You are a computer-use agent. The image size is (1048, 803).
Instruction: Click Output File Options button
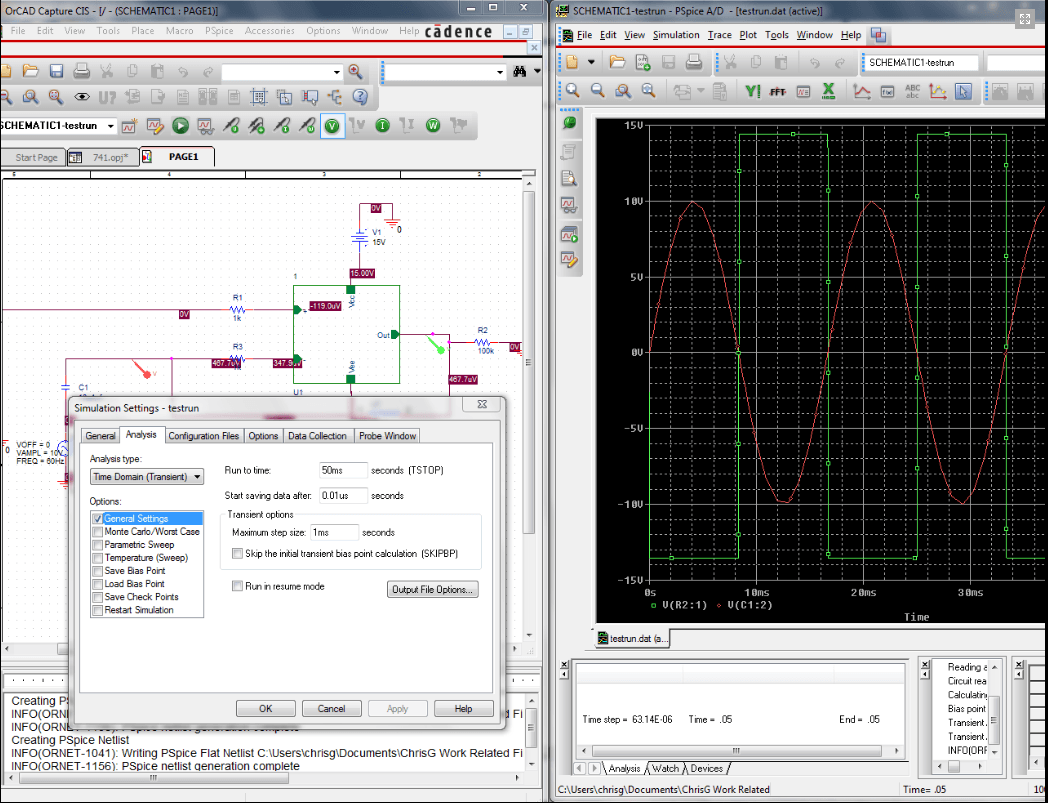click(x=433, y=590)
